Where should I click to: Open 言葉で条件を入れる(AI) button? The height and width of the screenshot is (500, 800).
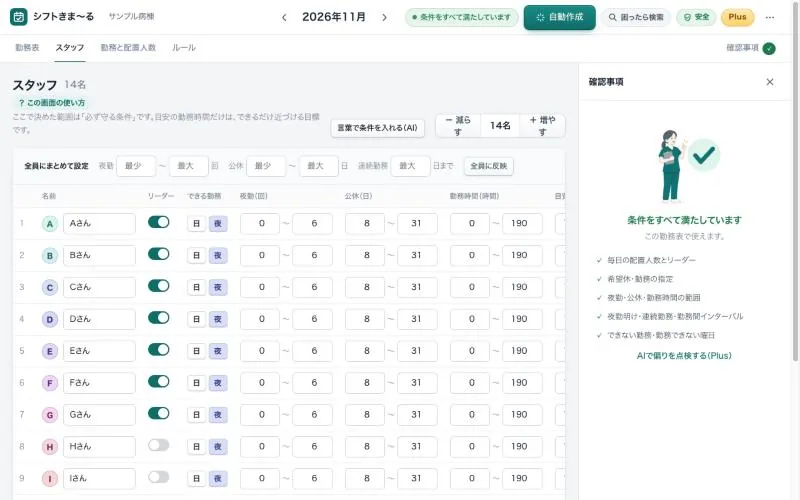(x=378, y=128)
